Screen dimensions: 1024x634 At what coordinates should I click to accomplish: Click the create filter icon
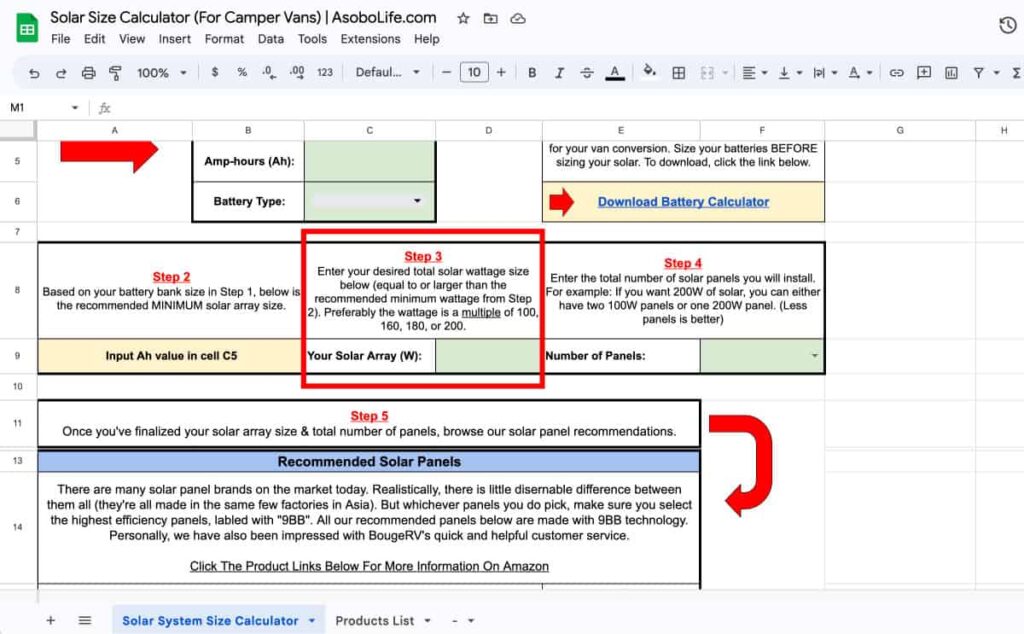coord(978,73)
